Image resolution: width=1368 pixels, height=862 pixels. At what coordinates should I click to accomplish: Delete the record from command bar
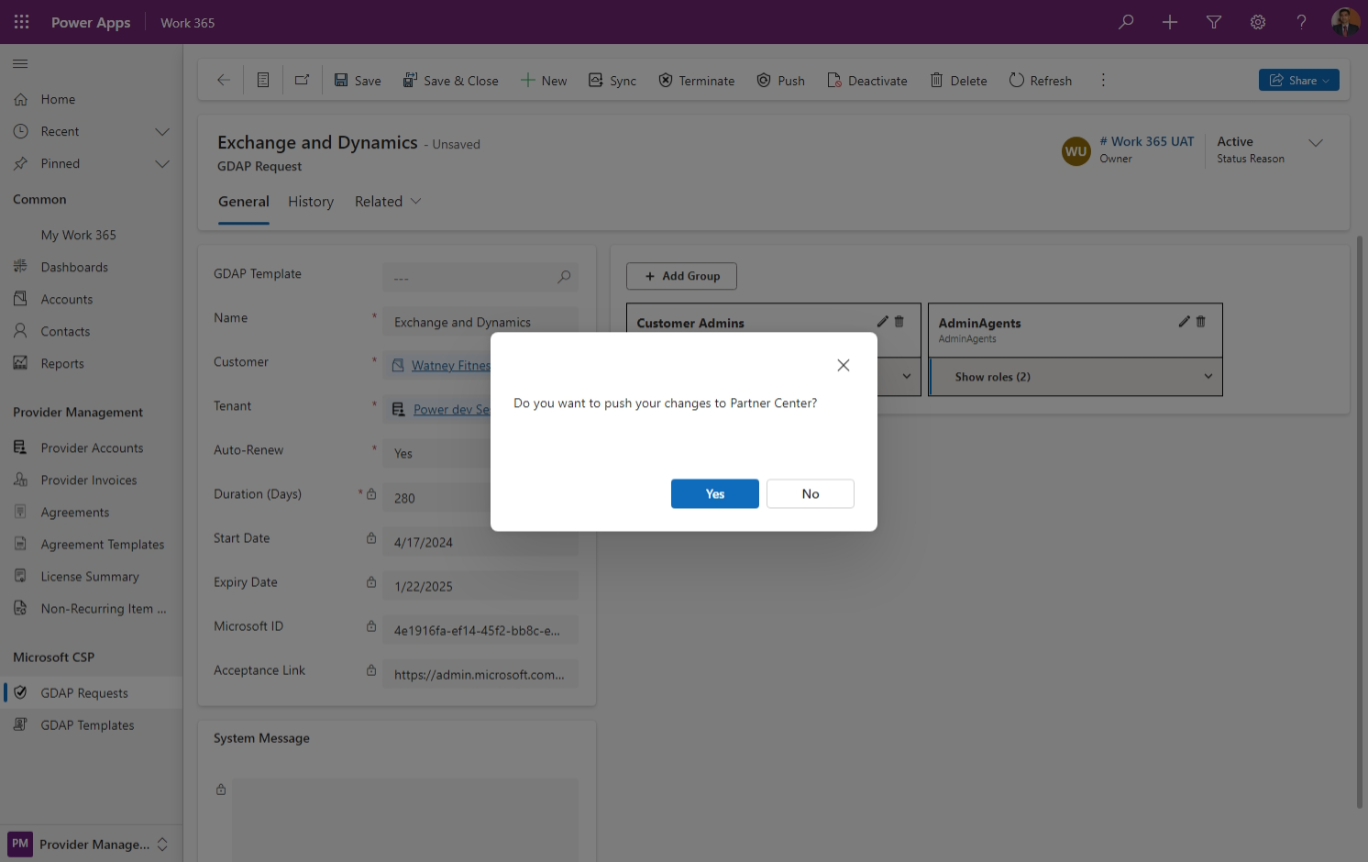(x=958, y=81)
